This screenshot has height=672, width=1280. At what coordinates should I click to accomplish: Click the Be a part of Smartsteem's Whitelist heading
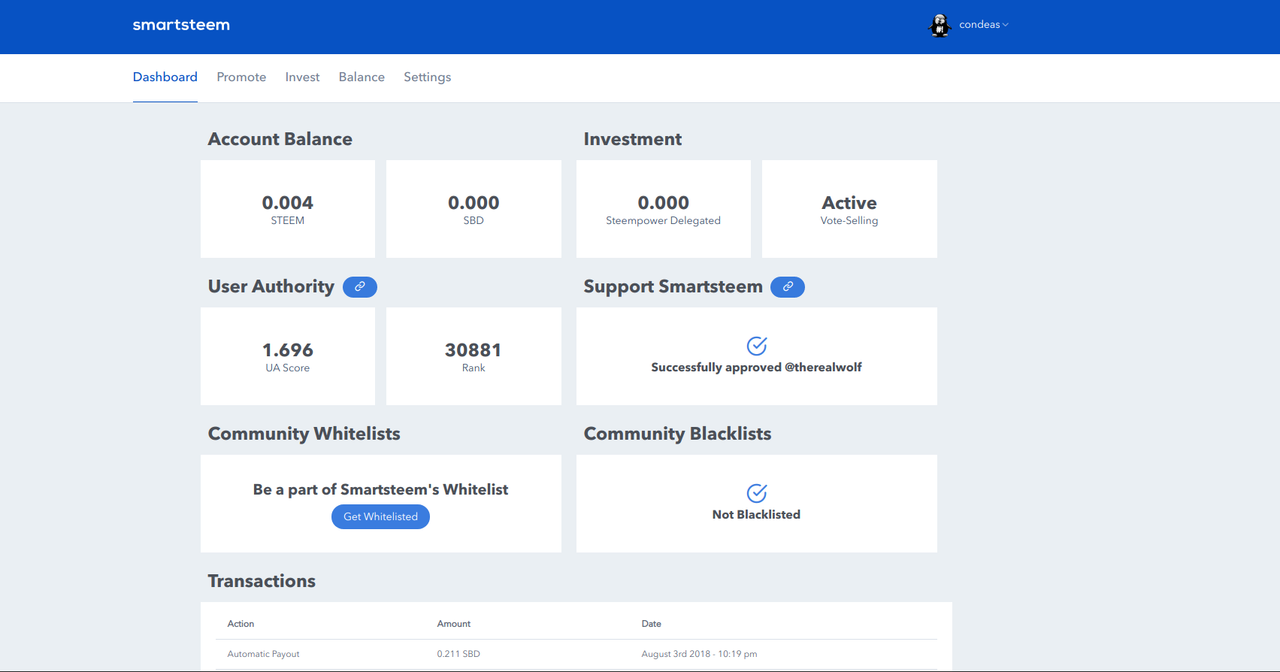point(381,490)
